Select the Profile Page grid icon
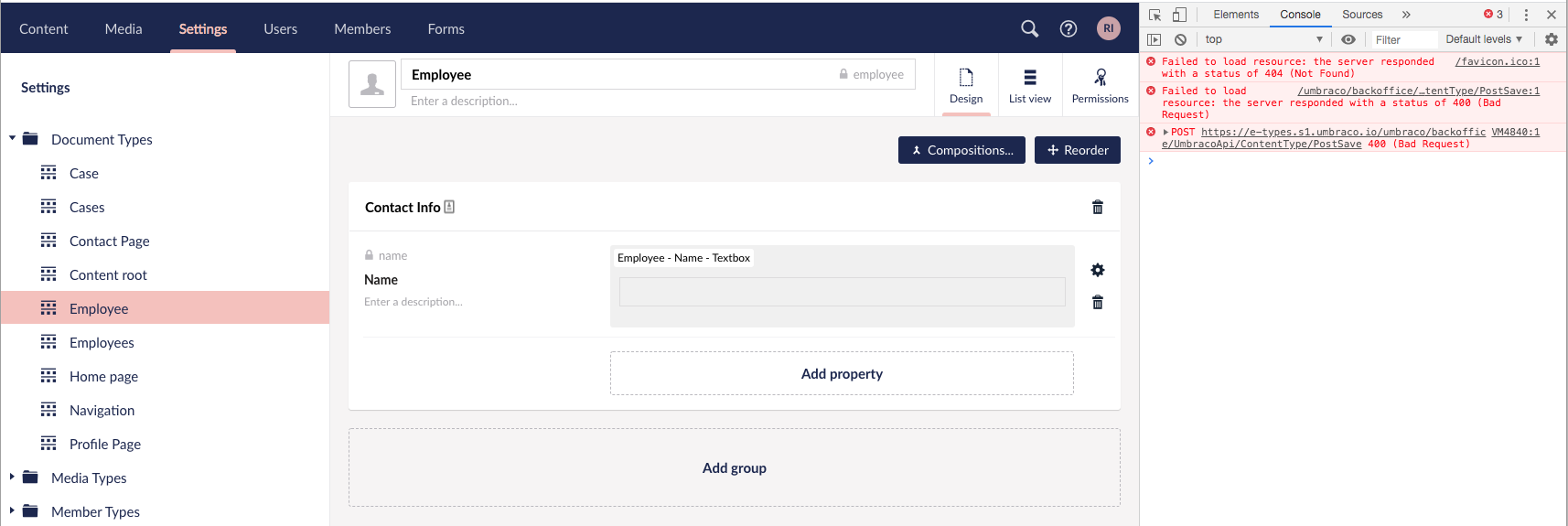This screenshot has height=526, width=1568. (x=48, y=444)
